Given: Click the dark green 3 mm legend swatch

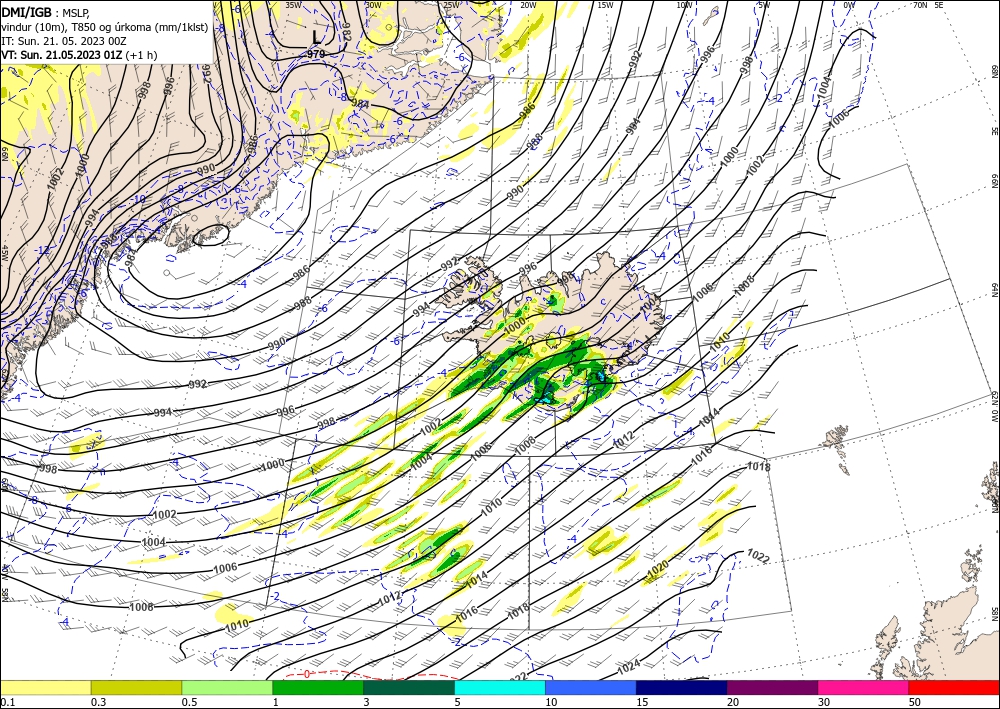Looking at the screenshot, I should [409, 687].
